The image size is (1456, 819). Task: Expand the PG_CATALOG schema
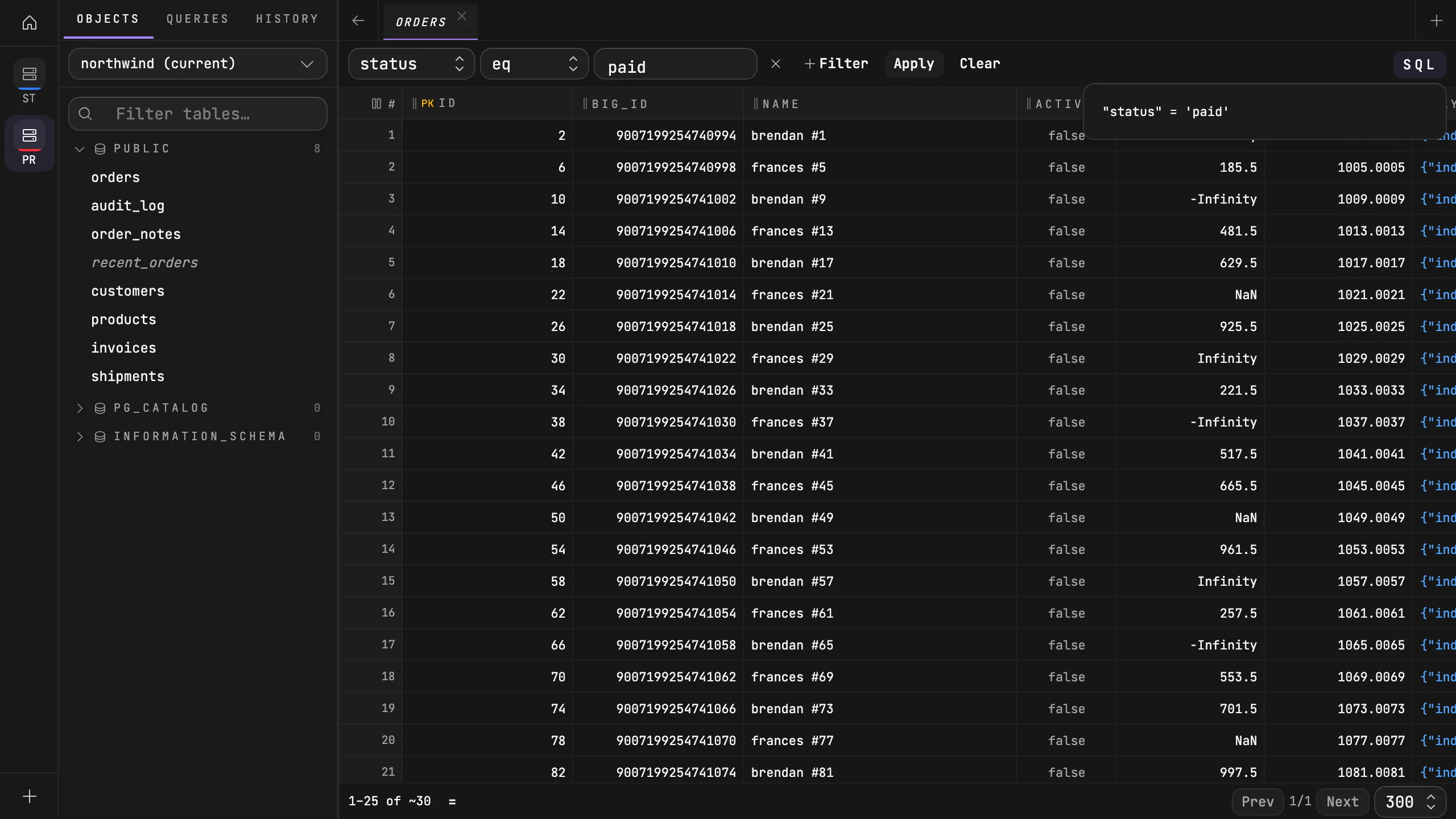80,408
